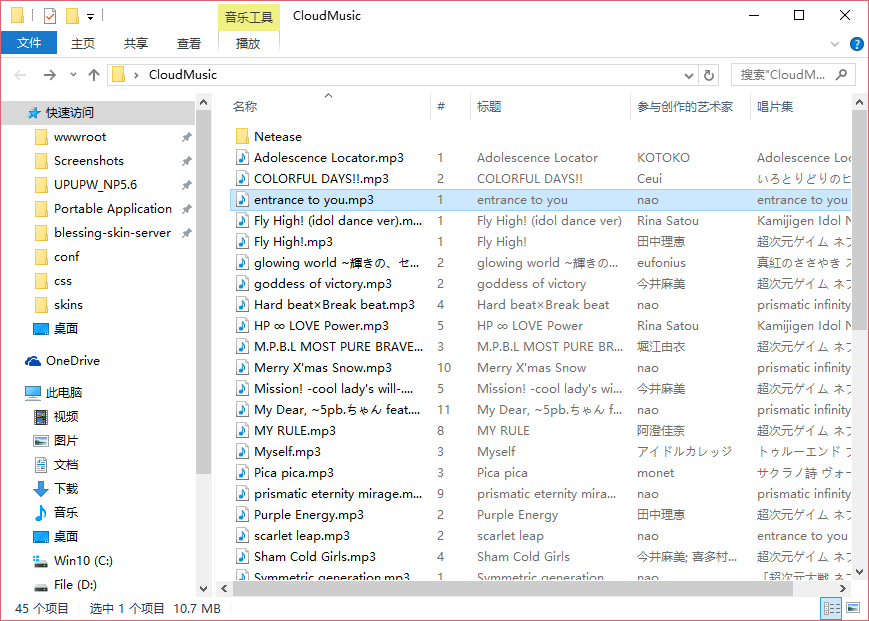Select goddess of victory.mp3 file icon

[242, 284]
